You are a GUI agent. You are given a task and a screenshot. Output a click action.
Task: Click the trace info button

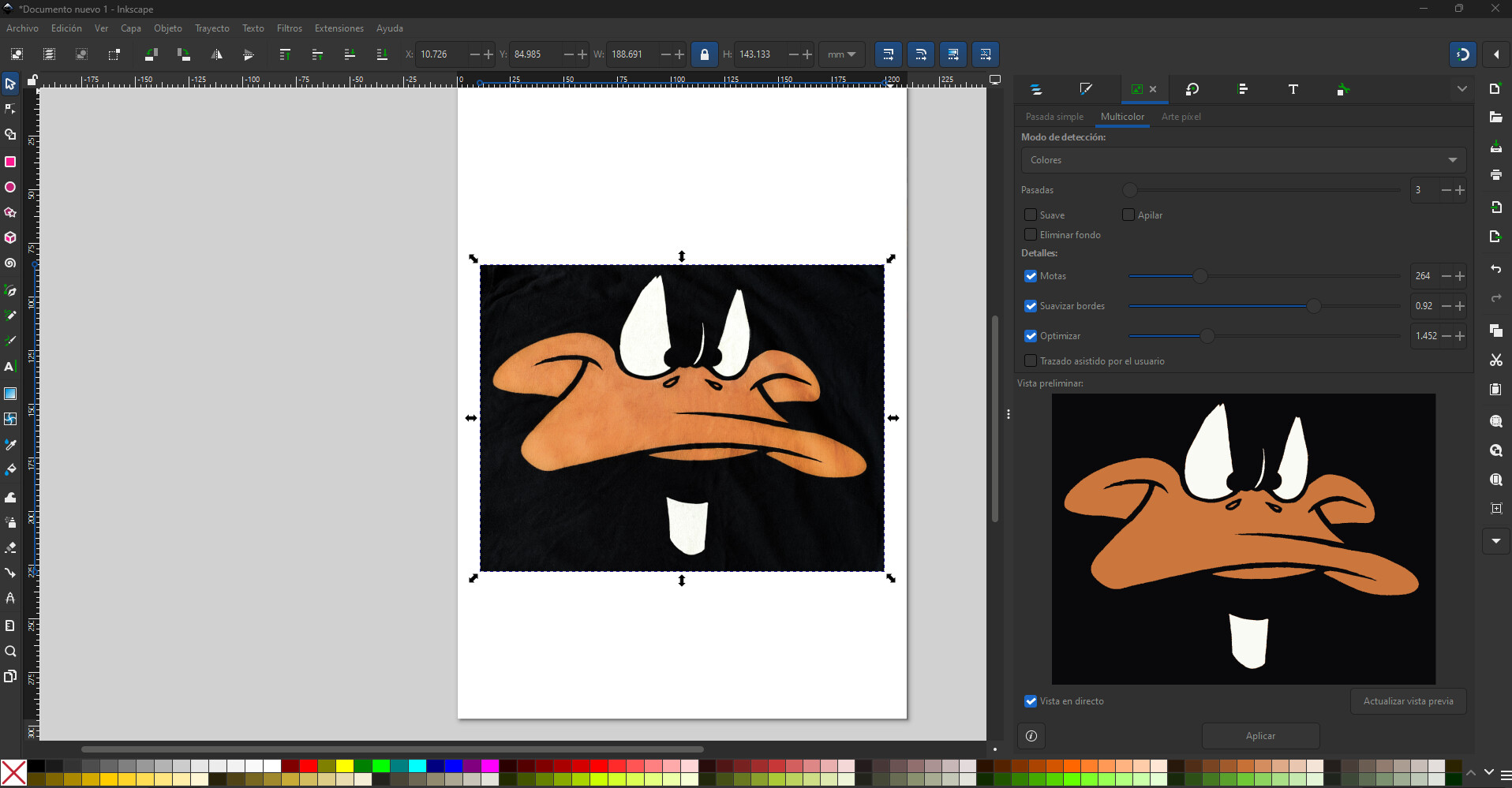coord(1031,736)
